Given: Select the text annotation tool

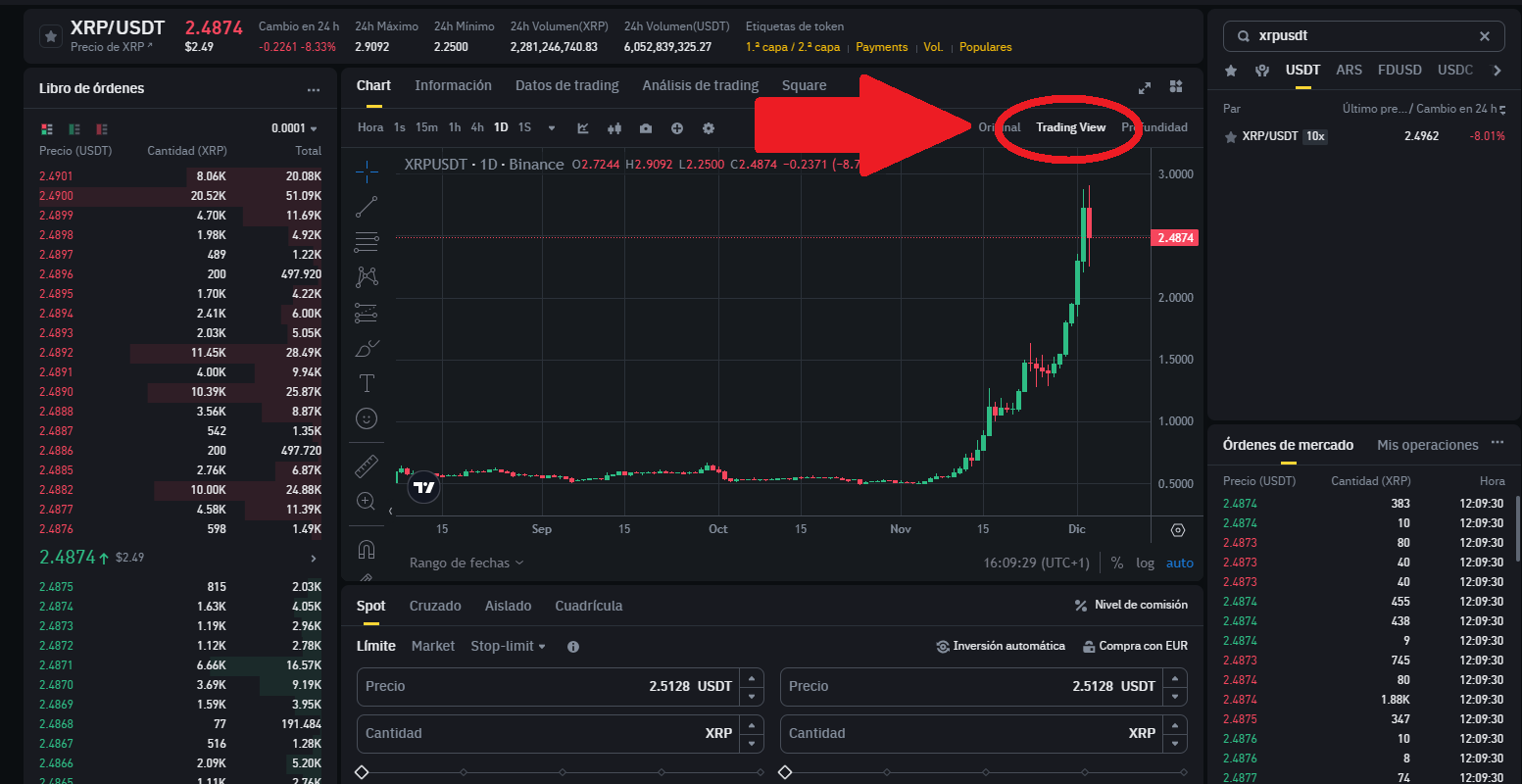Looking at the screenshot, I should (x=367, y=383).
